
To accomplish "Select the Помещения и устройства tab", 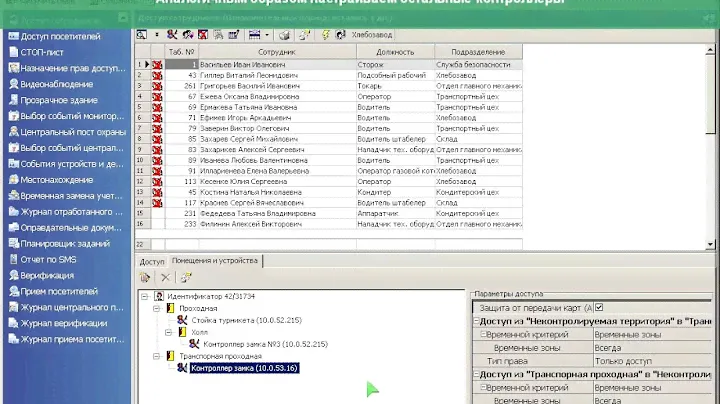I will [x=213, y=261].
